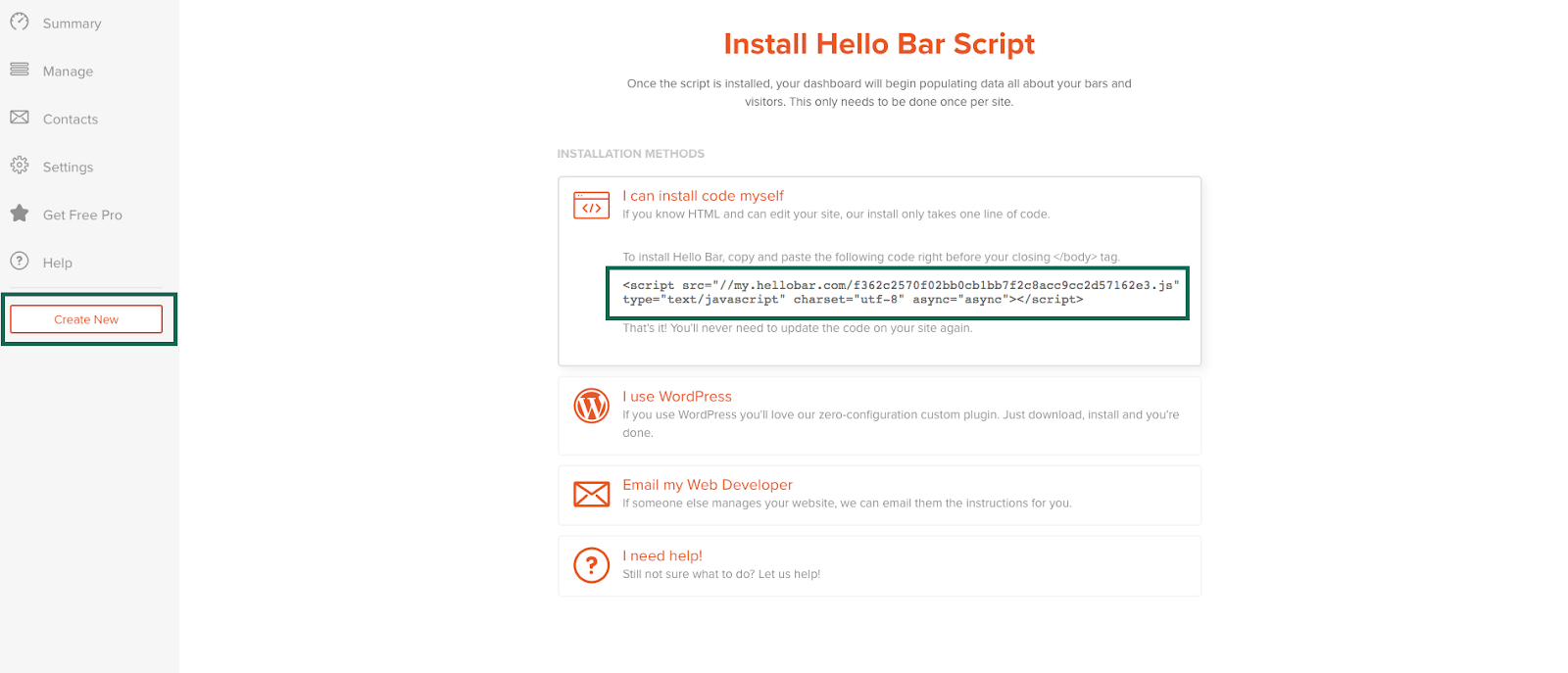
Task: Click the orange envelope Email Developer icon
Action: pyautogui.click(x=591, y=494)
